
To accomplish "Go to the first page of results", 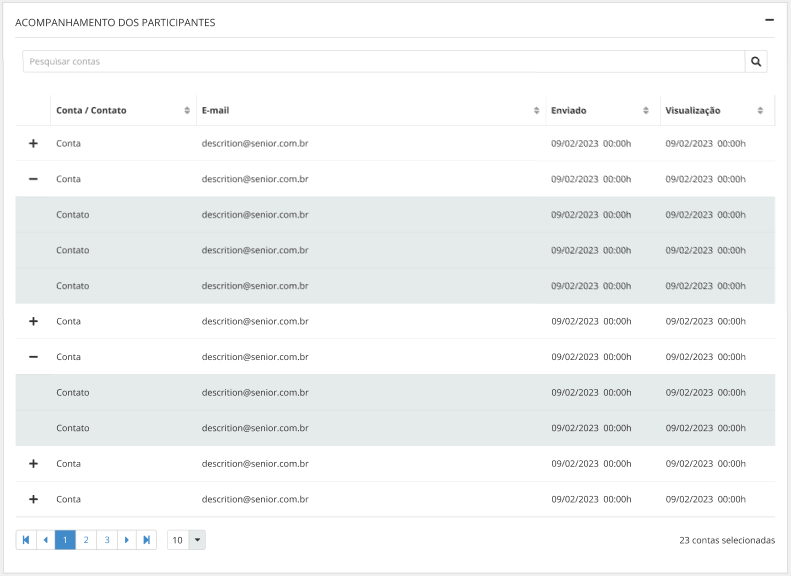I will [x=26, y=540].
